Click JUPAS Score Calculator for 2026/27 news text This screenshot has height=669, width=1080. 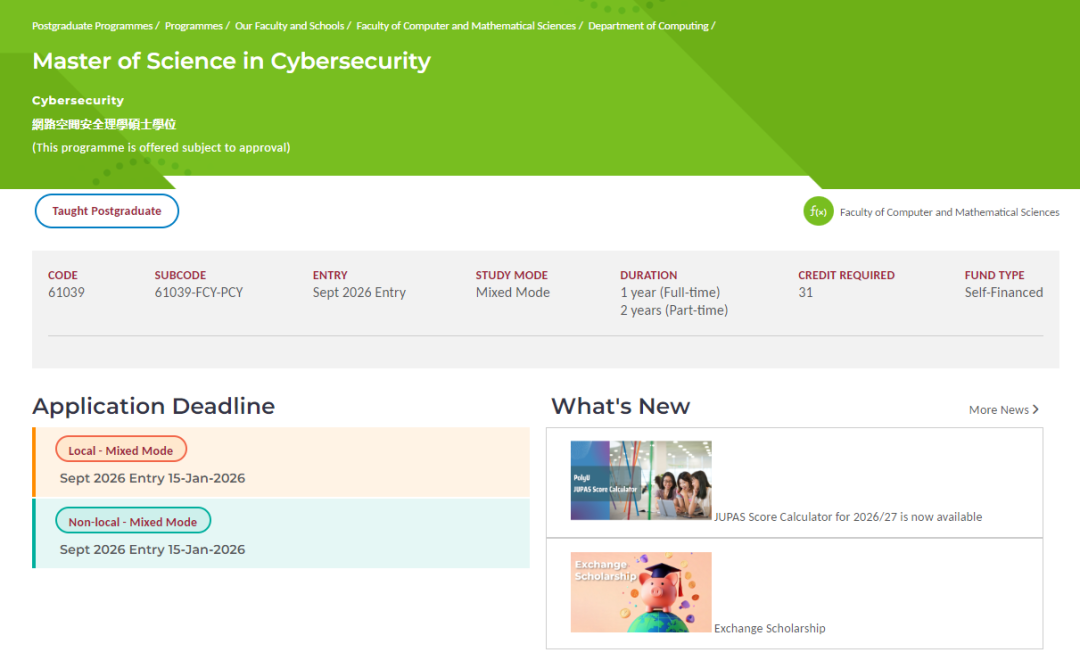(848, 517)
